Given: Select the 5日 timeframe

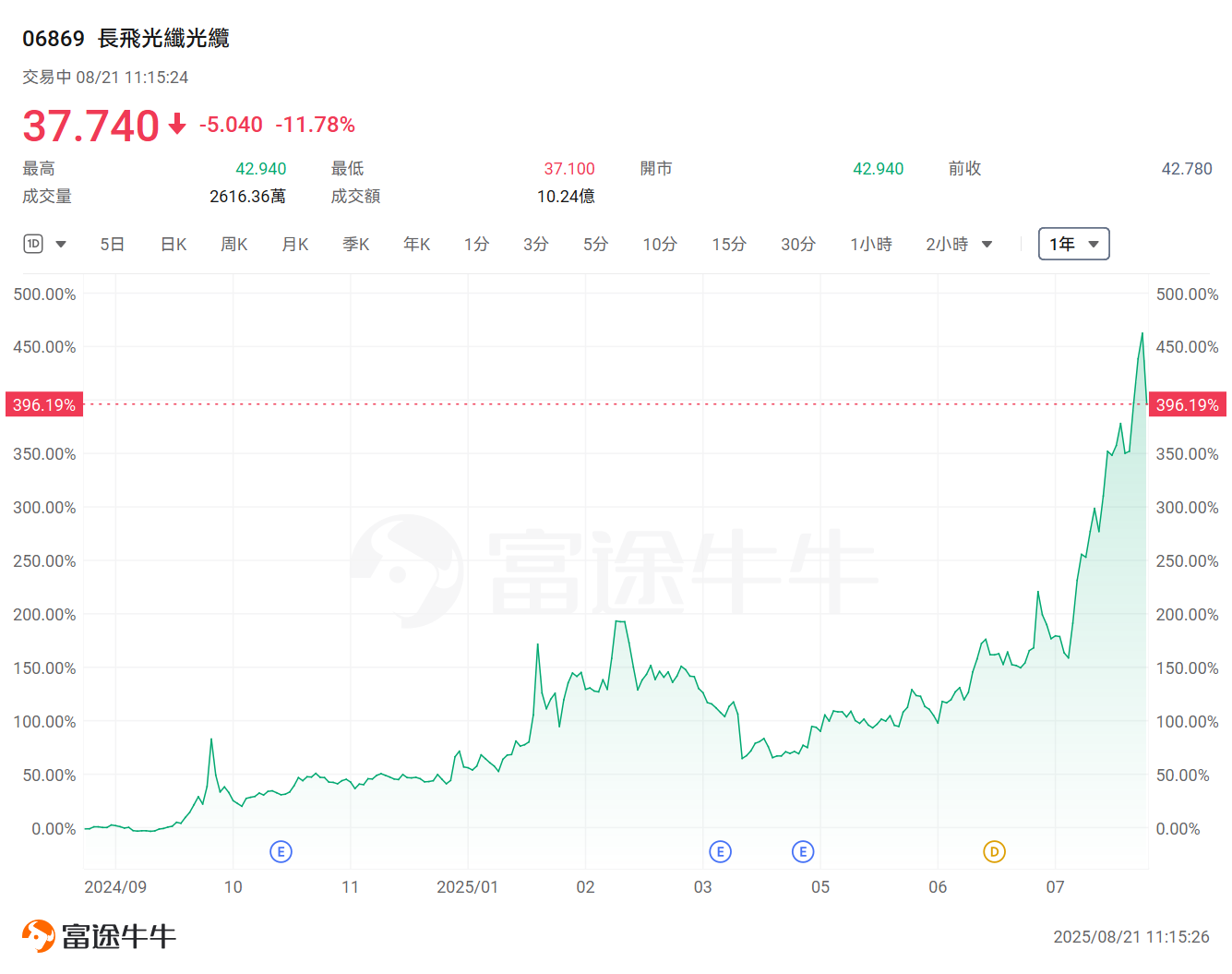Looking at the screenshot, I should pos(112,244).
